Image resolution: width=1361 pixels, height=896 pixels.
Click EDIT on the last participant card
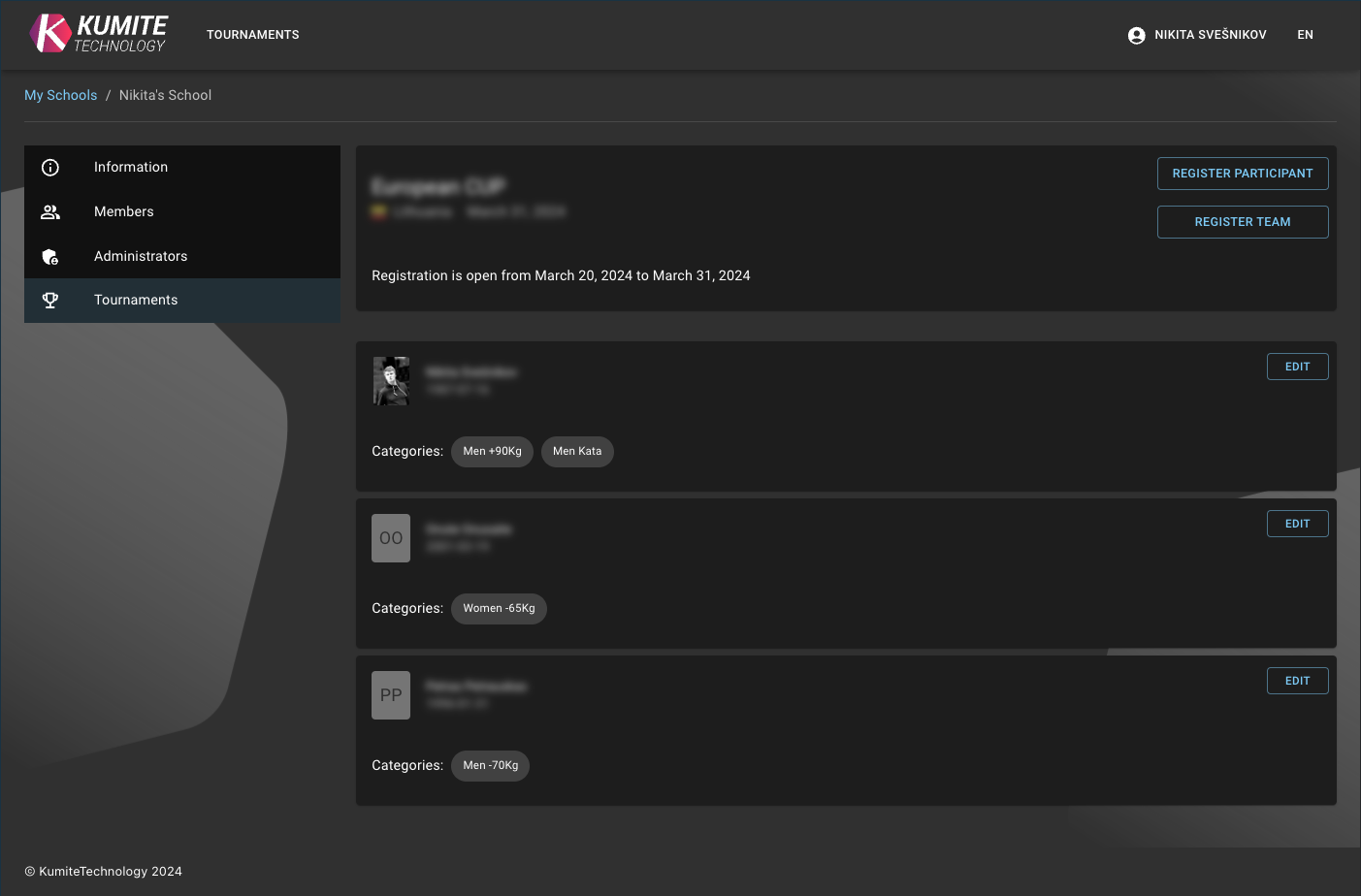[x=1297, y=680]
